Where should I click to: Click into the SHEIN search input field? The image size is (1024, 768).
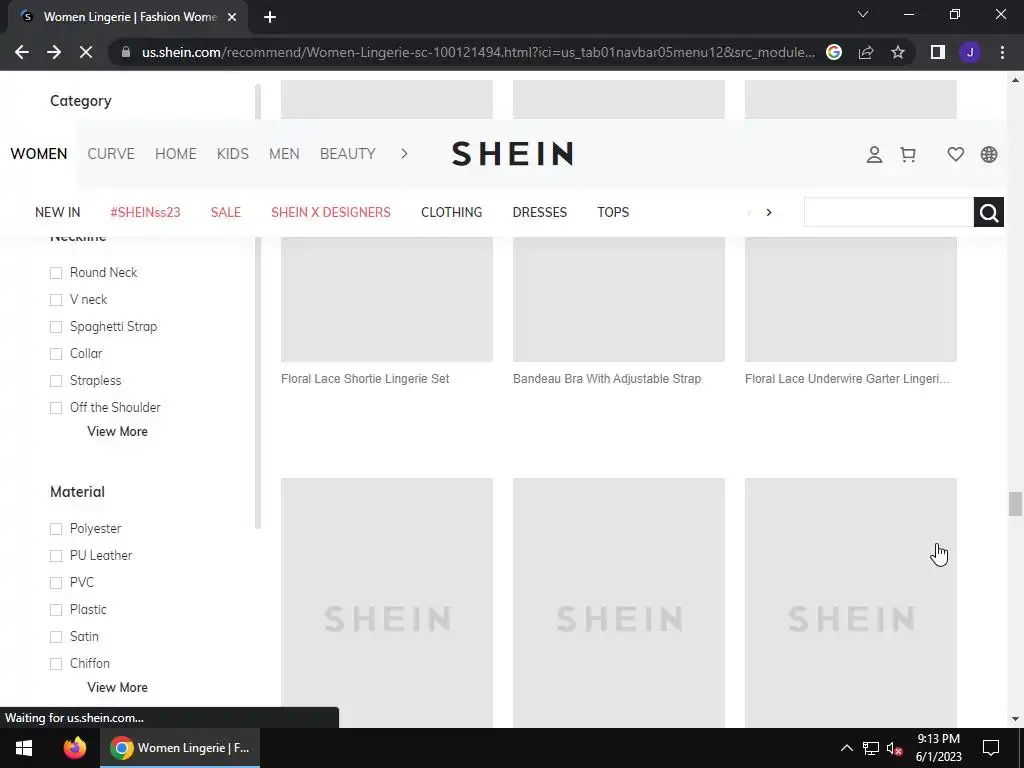coord(889,212)
